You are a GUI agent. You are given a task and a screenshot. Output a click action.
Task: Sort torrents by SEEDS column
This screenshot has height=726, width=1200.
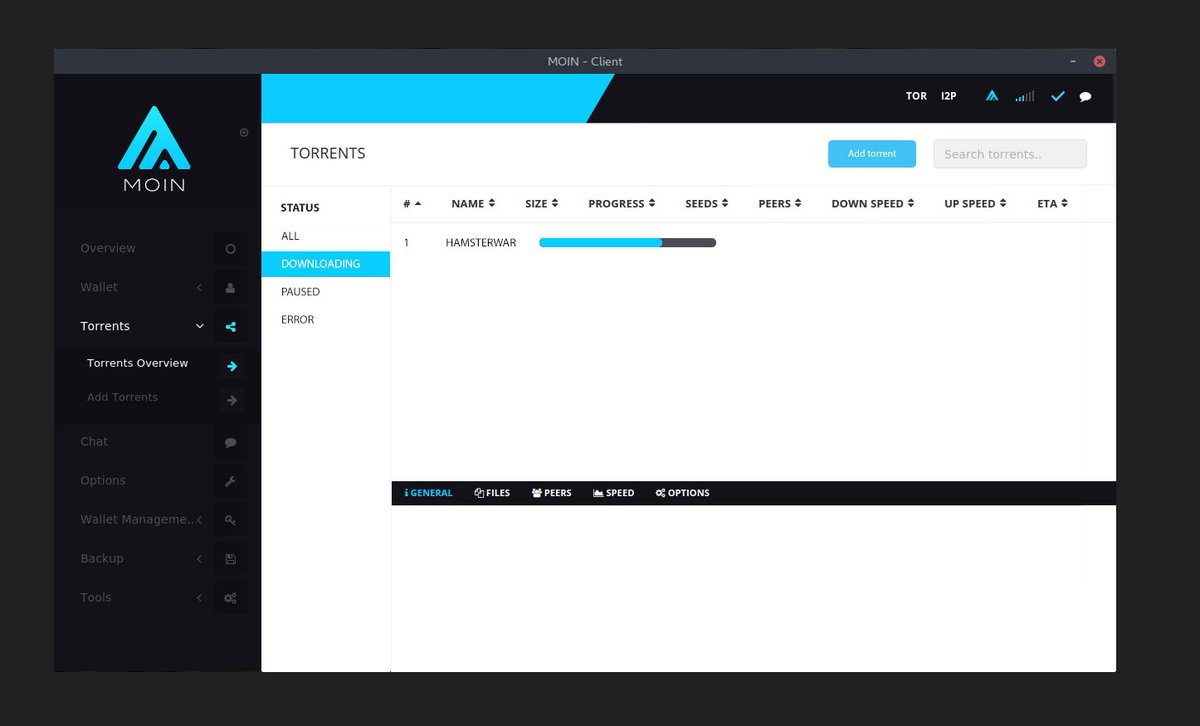click(x=706, y=204)
